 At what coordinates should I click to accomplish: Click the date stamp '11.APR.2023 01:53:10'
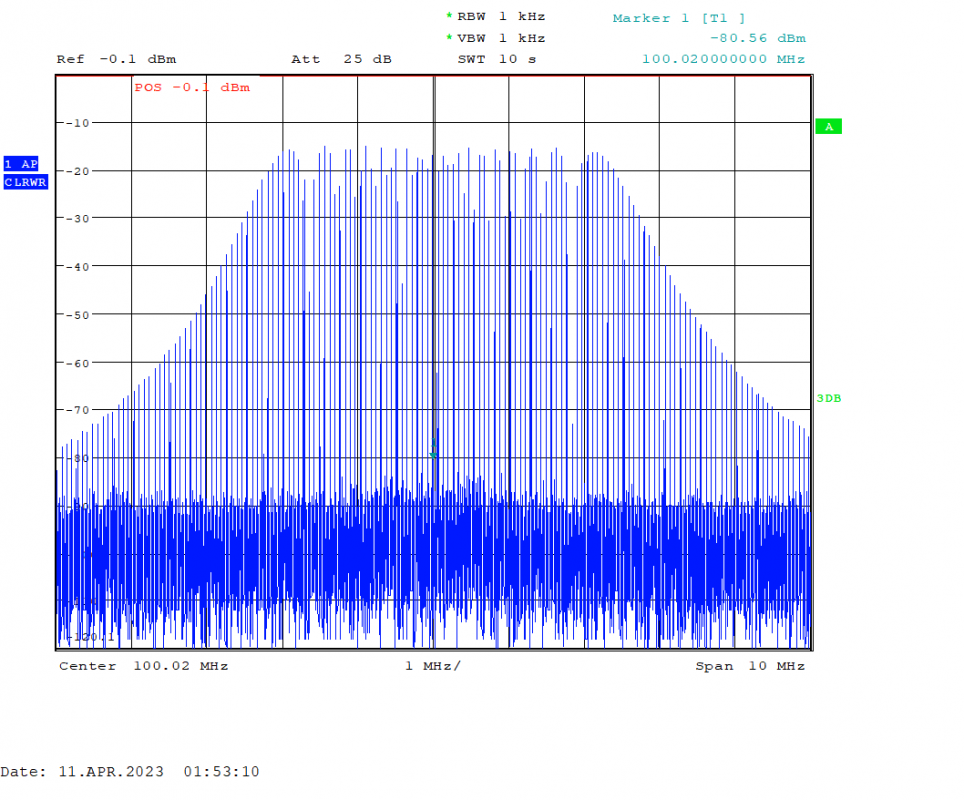(159, 772)
